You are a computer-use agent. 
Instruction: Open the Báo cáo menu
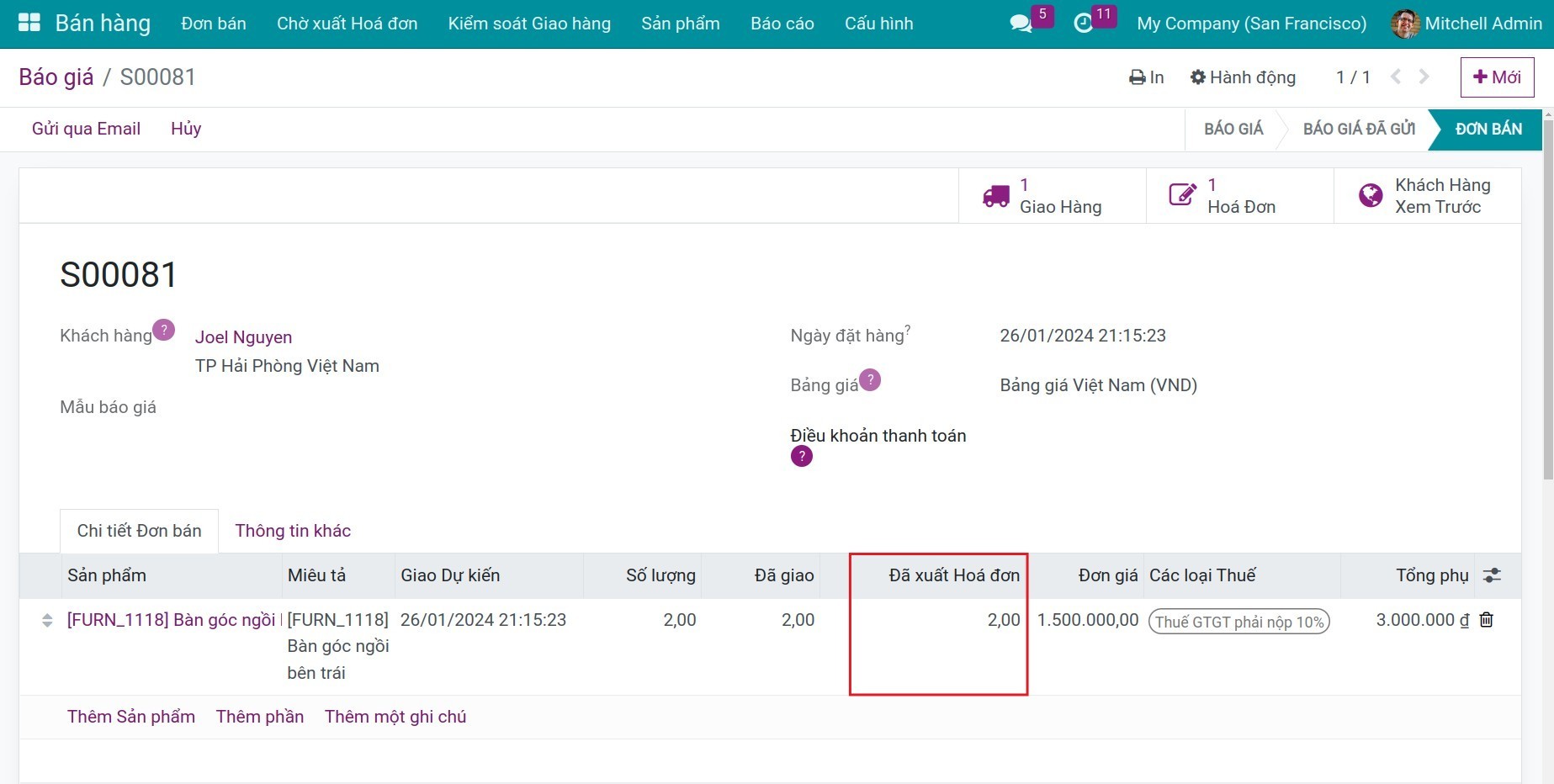coord(782,24)
